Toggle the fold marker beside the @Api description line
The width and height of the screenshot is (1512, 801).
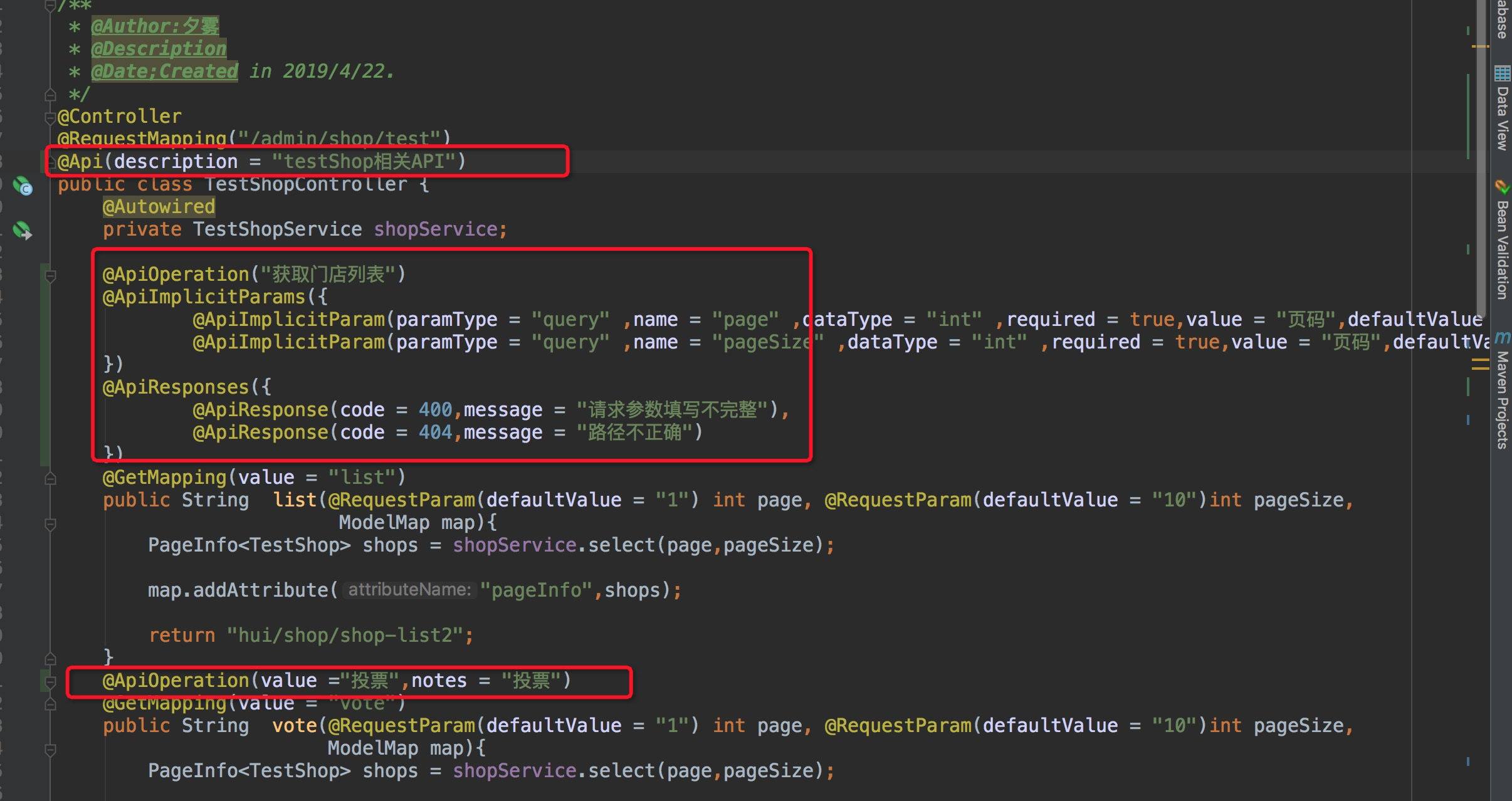(51, 163)
